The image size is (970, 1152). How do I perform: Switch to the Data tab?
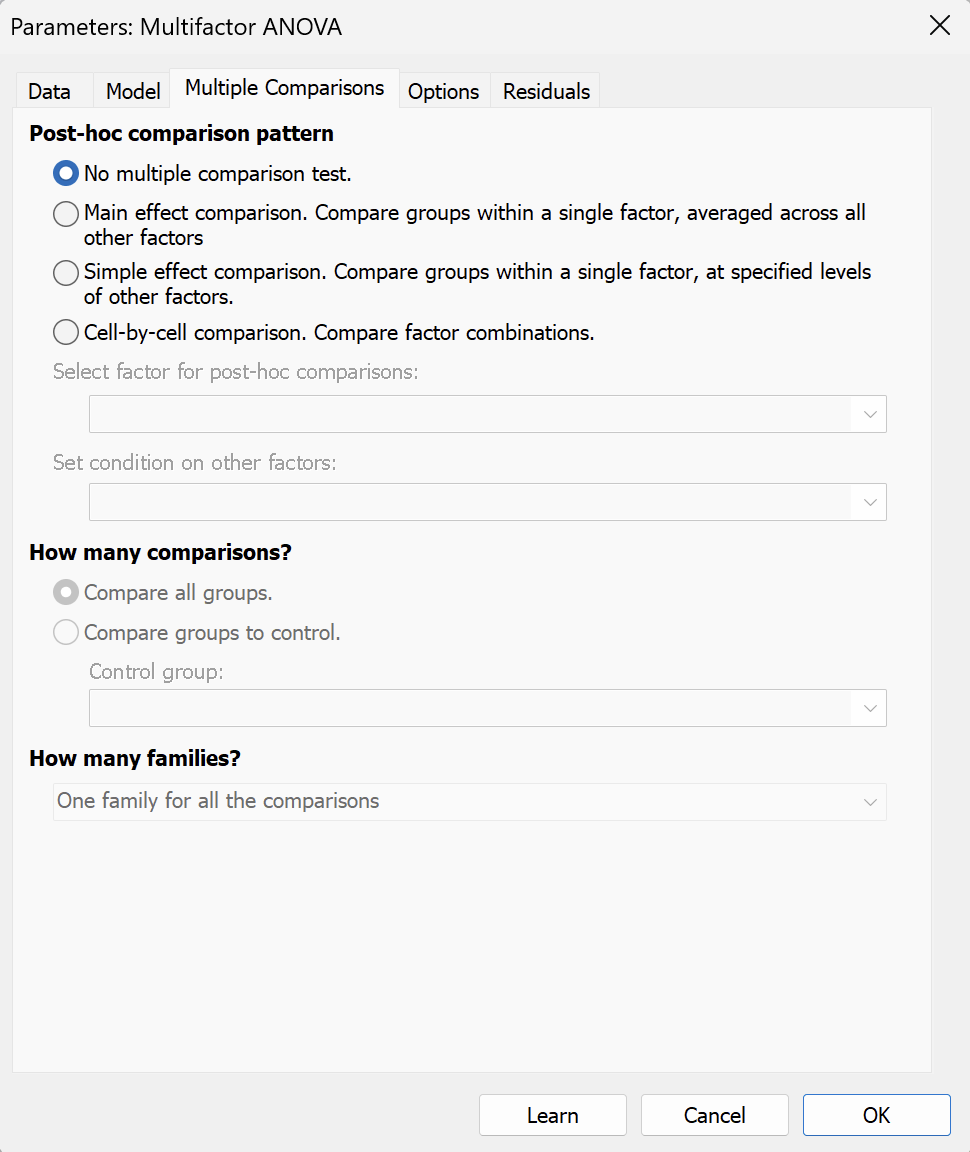50,91
